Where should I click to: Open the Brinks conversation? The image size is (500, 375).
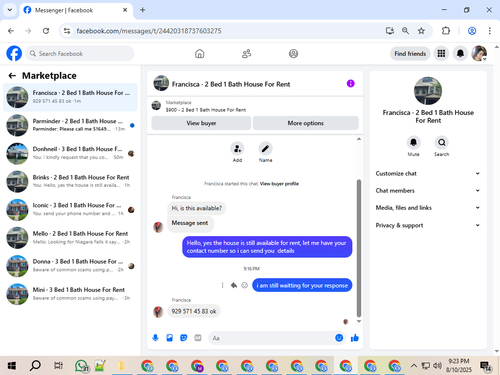pos(70,181)
